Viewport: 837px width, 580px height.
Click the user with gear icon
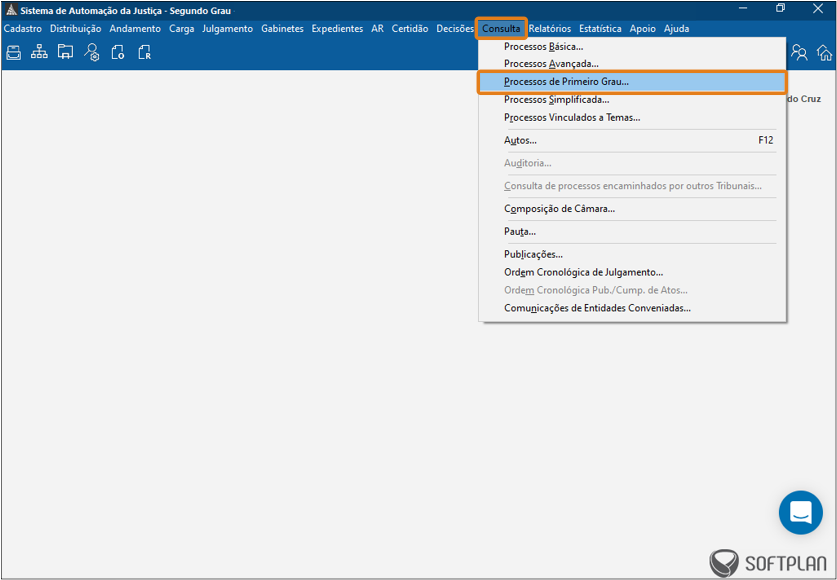coord(92,53)
